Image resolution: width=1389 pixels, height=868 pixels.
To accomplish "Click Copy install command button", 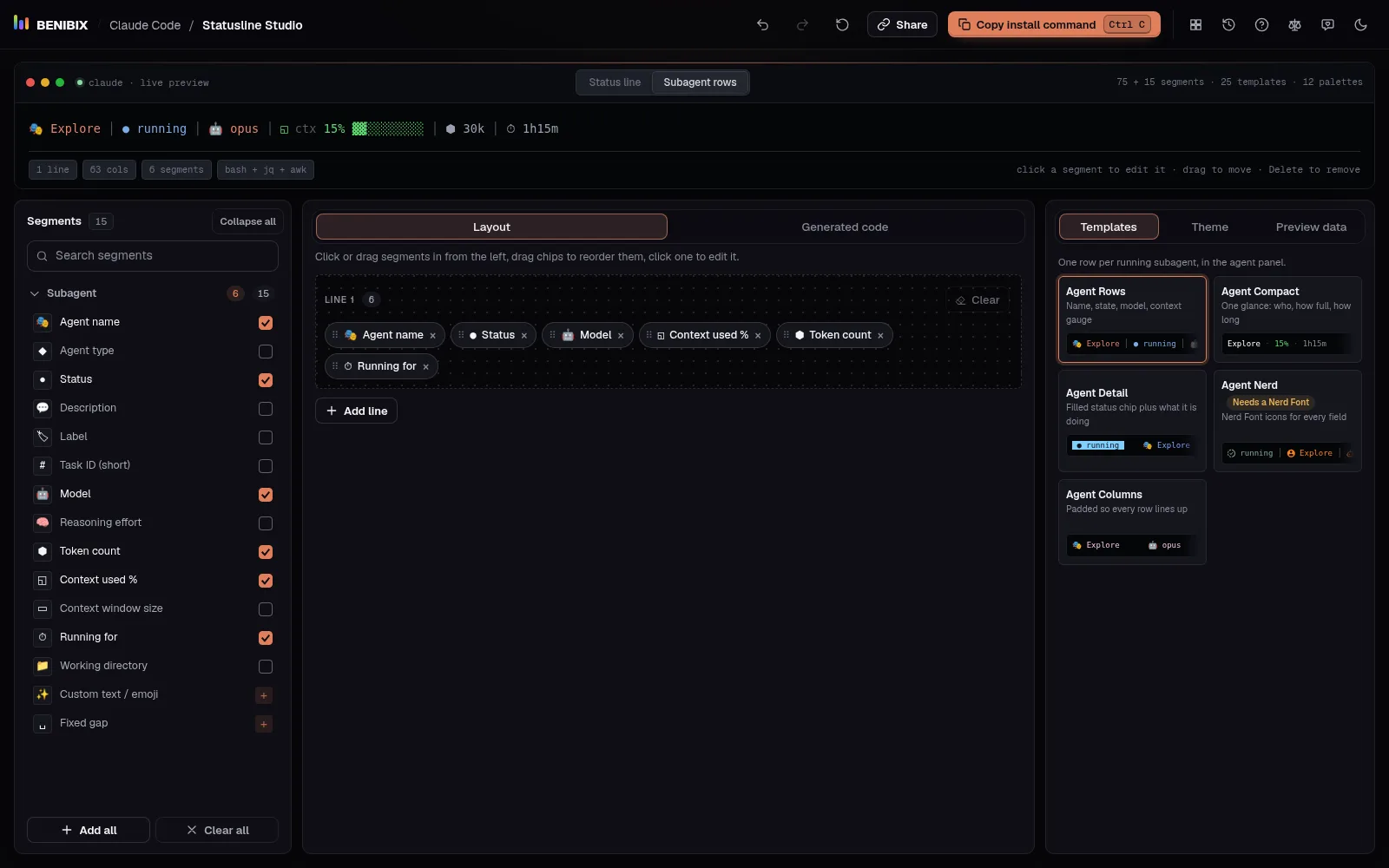I will [x=1055, y=24].
